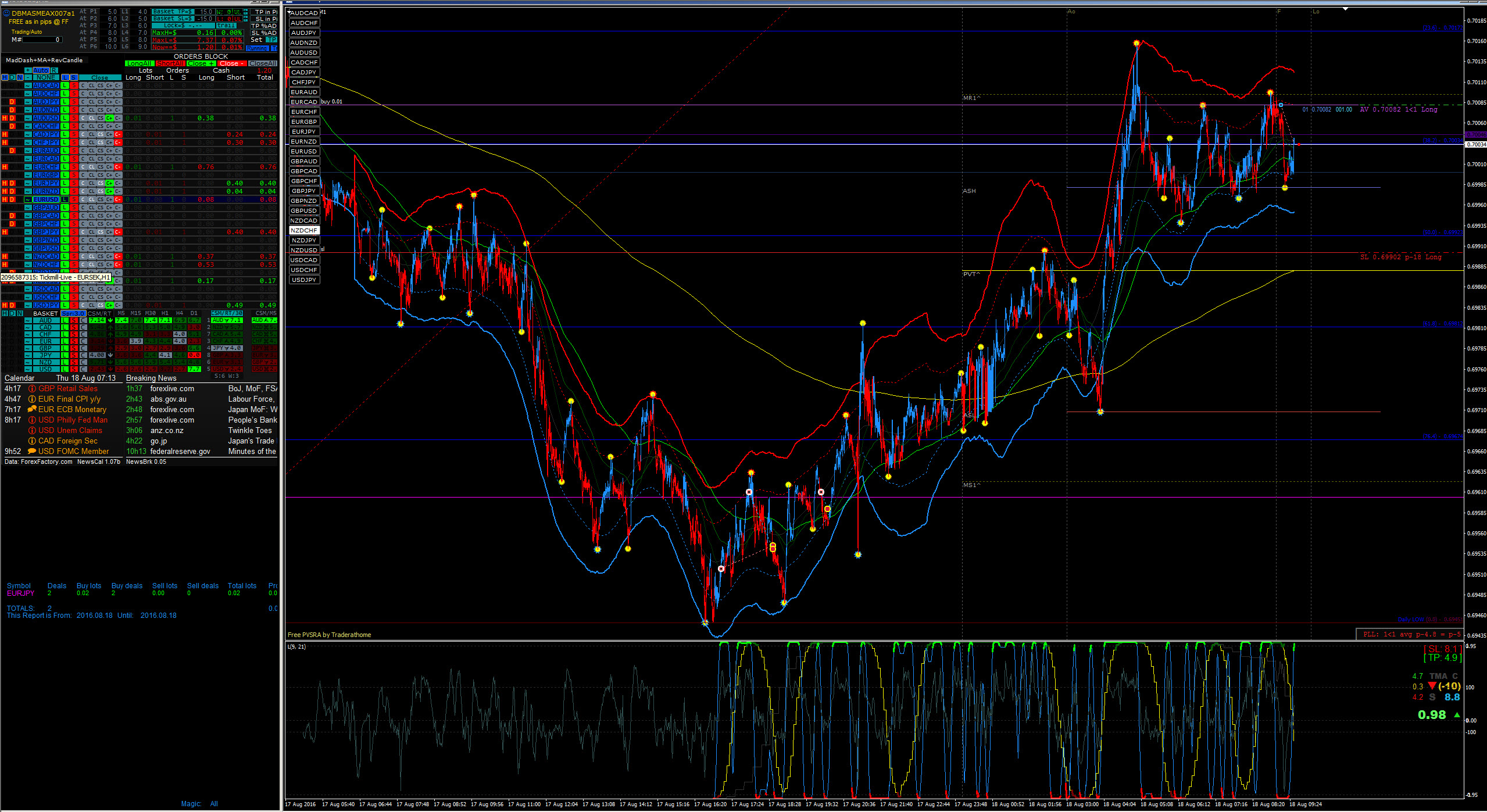Image resolution: width=1487 pixels, height=812 pixels.
Task: Click the plus button above NONE
Action: tap(28, 70)
